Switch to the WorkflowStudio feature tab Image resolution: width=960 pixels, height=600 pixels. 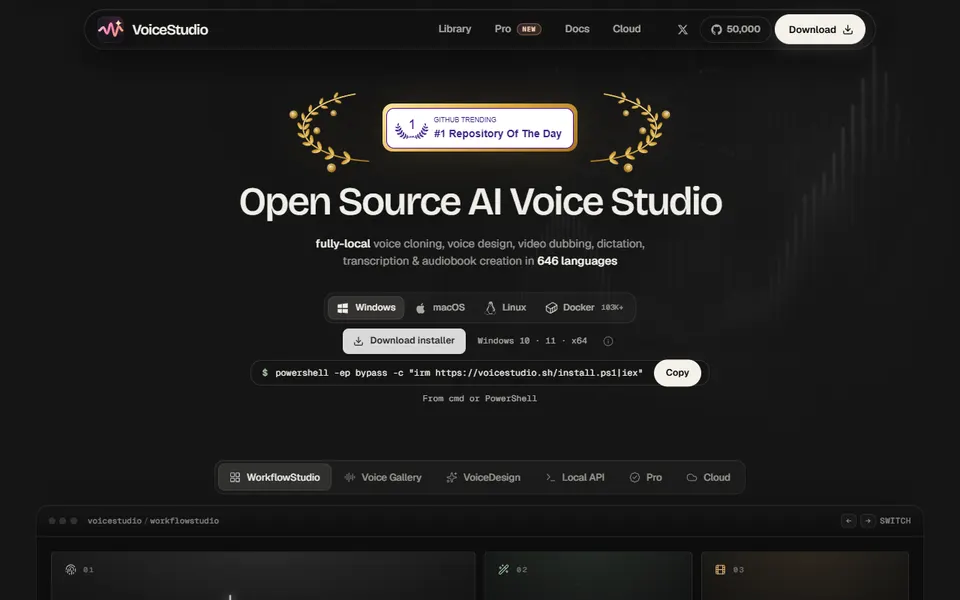274,477
